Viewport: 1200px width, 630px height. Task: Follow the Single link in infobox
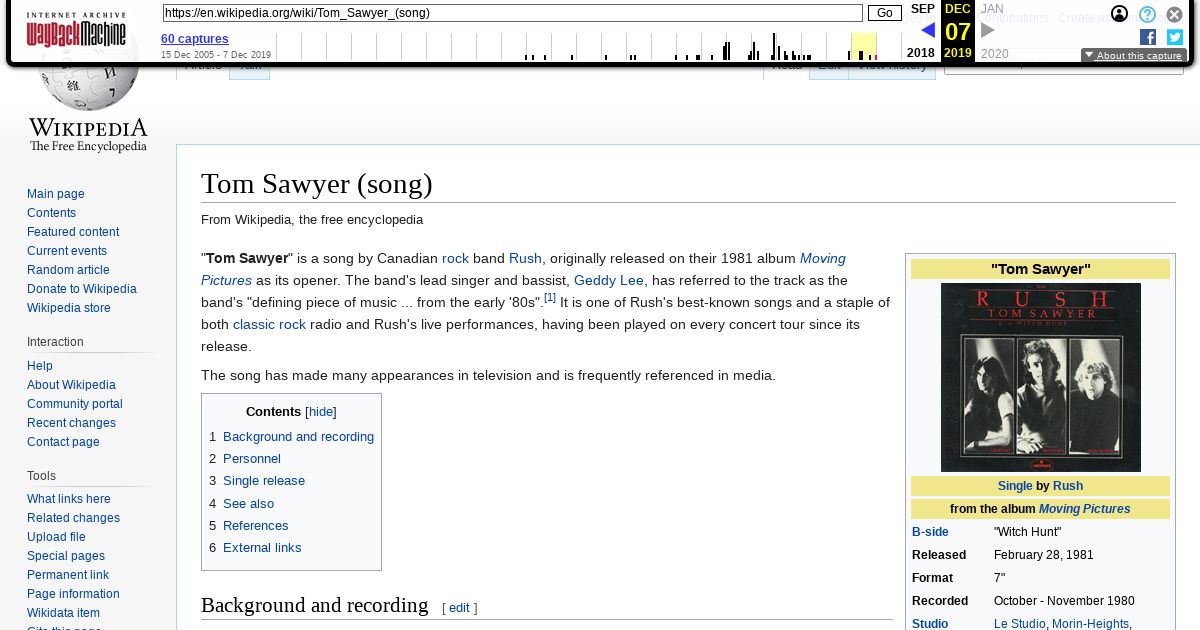[x=1015, y=486]
